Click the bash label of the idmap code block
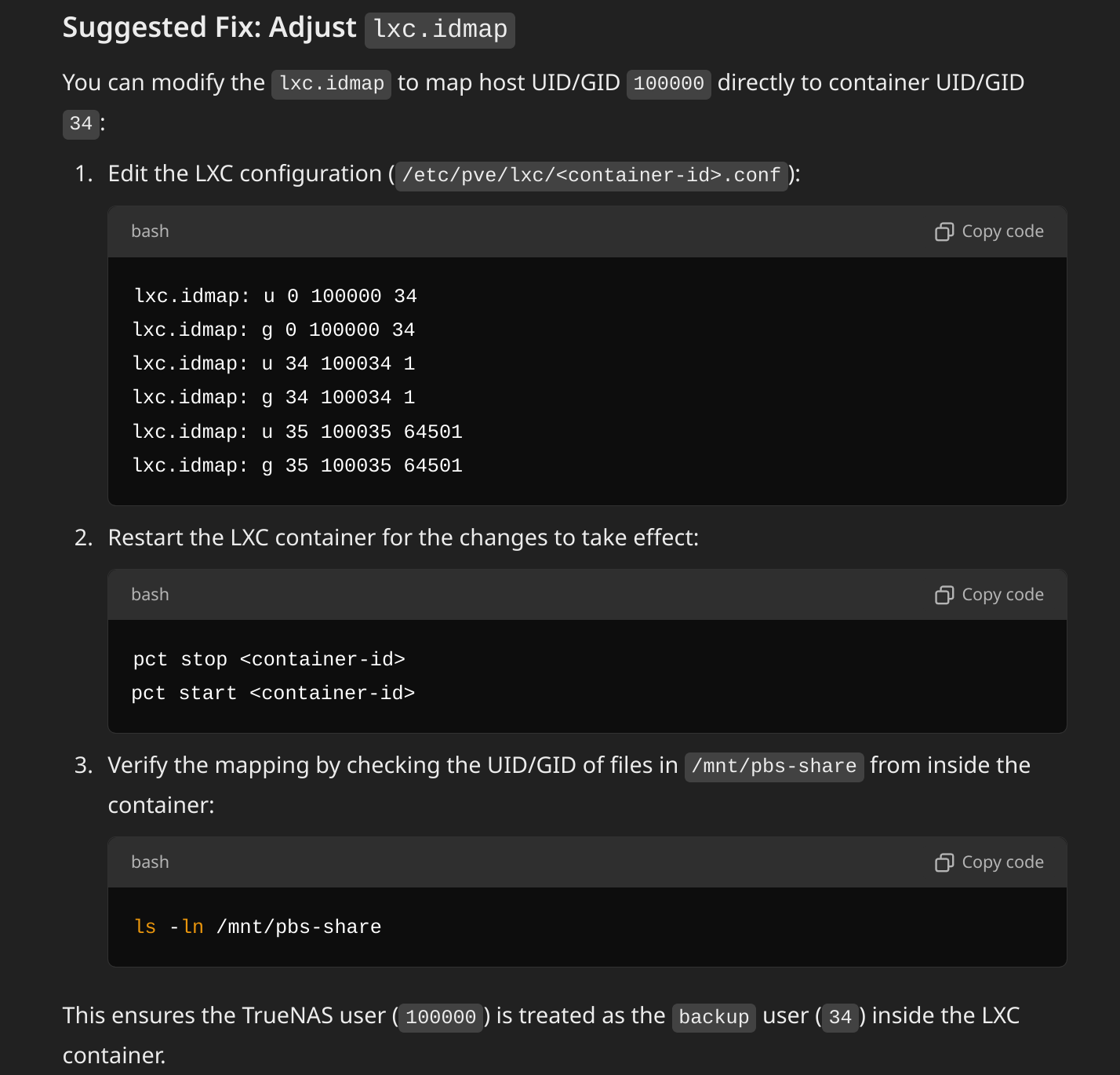 (x=150, y=231)
